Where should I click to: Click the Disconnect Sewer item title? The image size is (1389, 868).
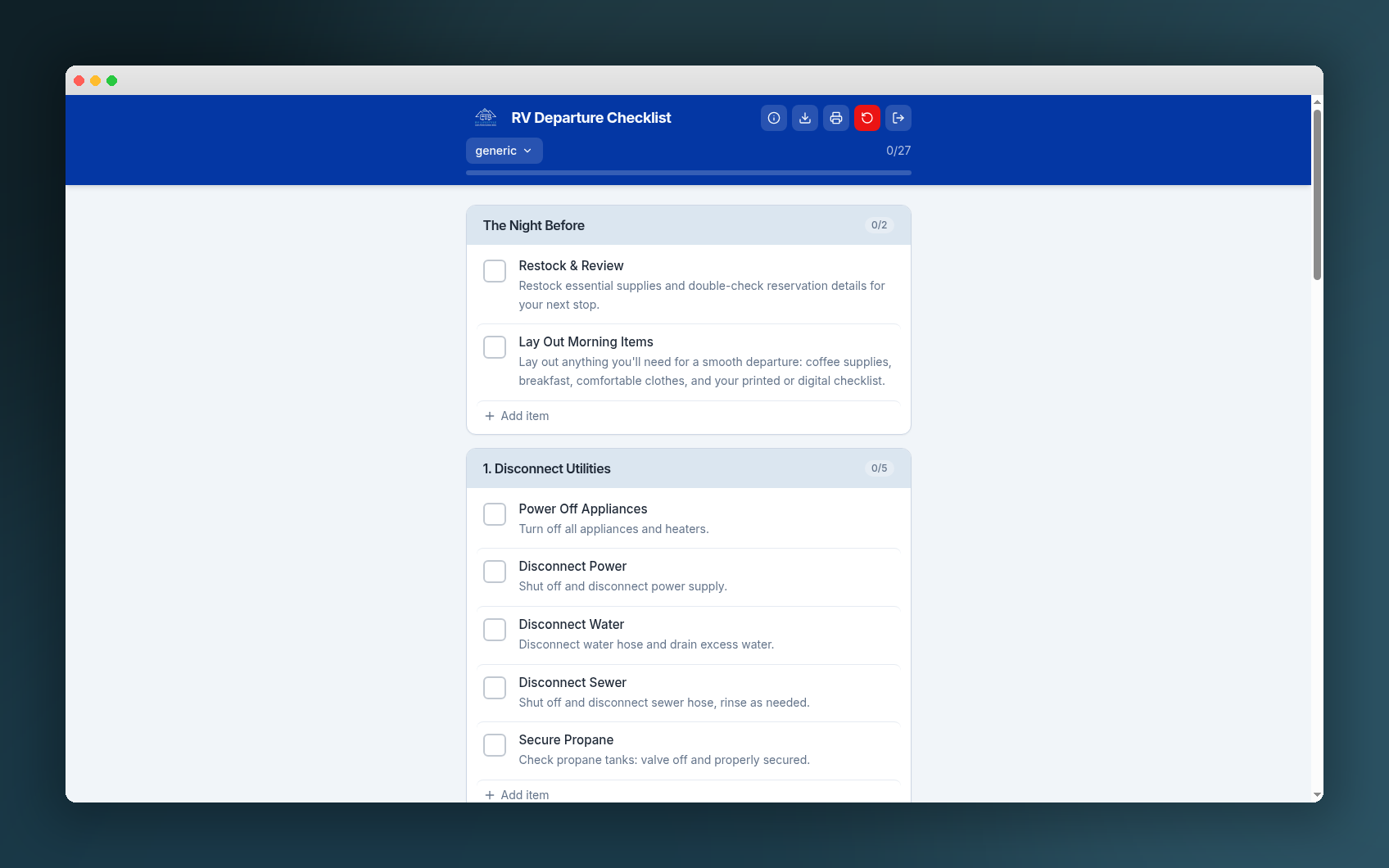[572, 683]
